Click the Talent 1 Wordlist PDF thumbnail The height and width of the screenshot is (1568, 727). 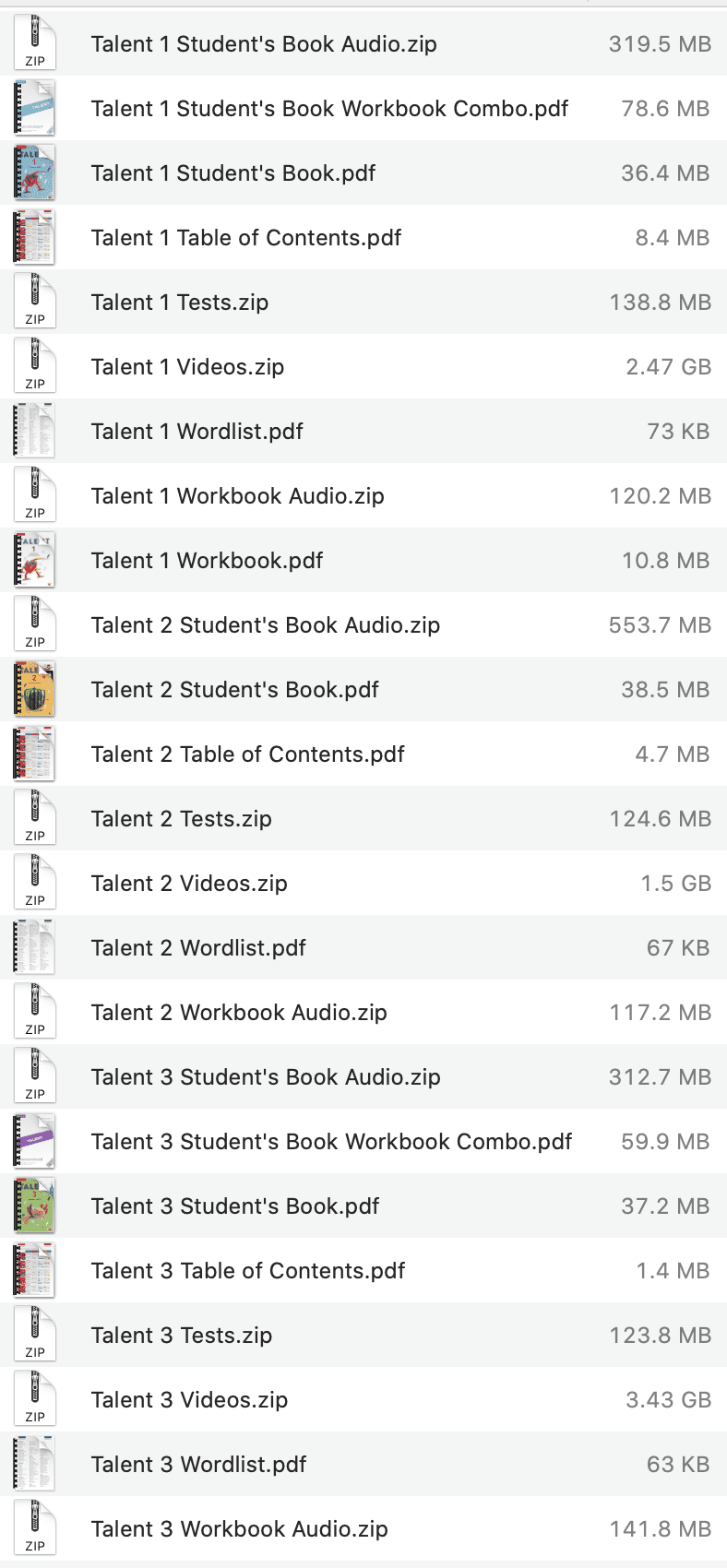tap(33, 431)
